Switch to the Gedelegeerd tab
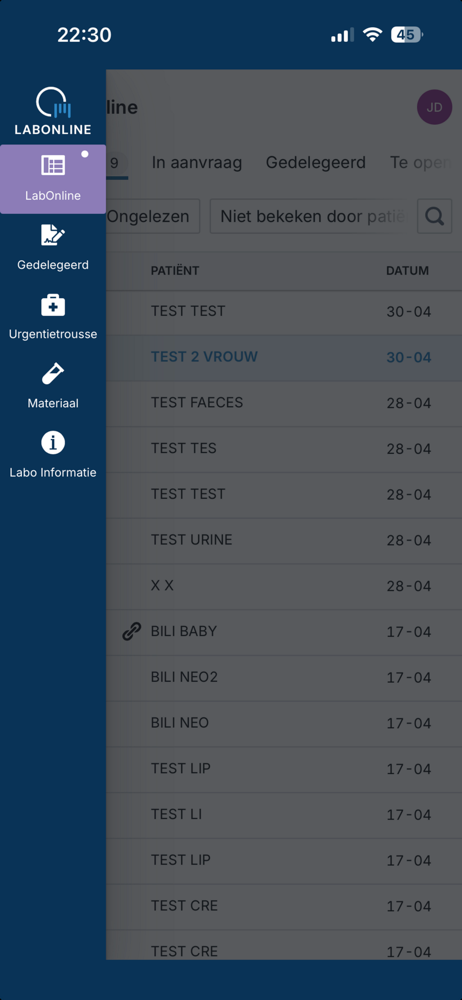 pyautogui.click(x=316, y=163)
